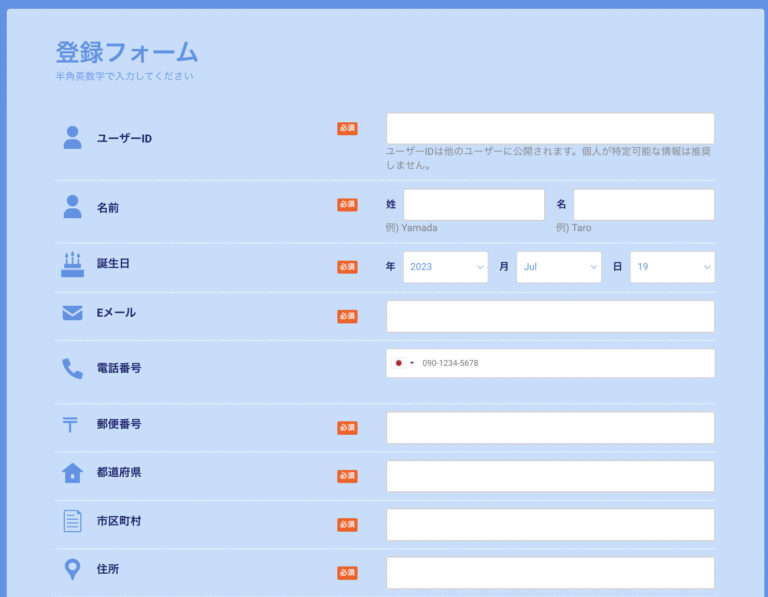The width and height of the screenshot is (768, 597).
Task: Click the 必須 badge in 名前 row
Action: [347, 205]
